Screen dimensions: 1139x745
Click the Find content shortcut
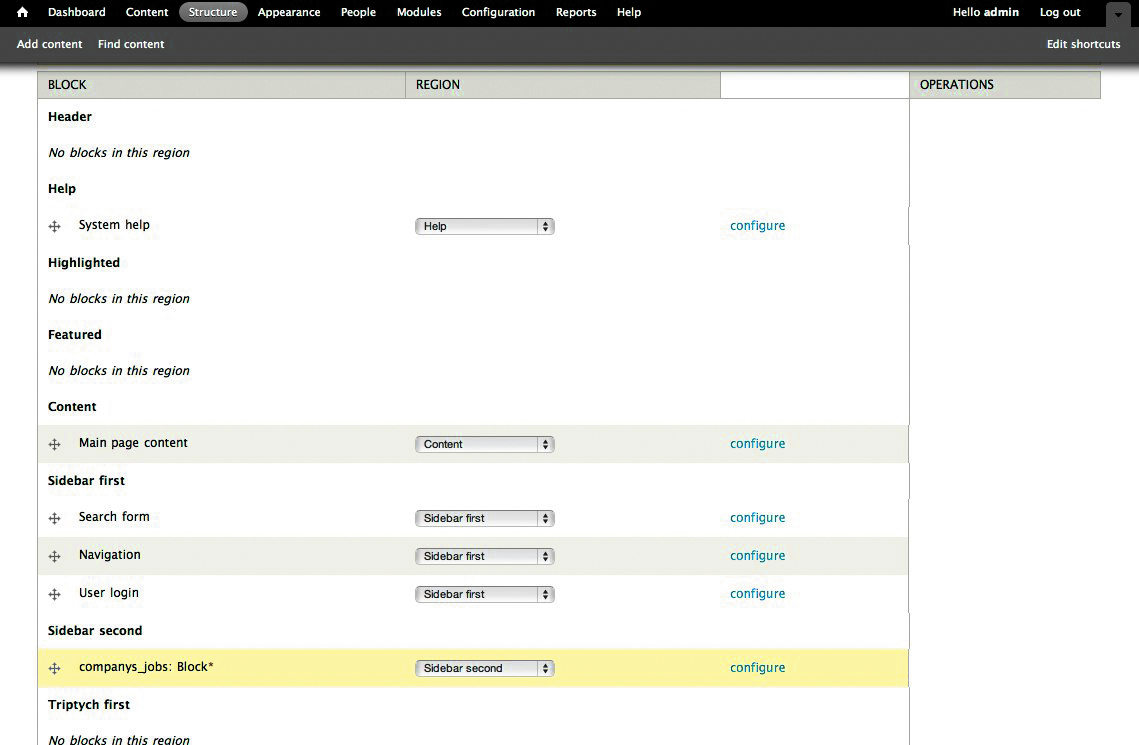131,44
